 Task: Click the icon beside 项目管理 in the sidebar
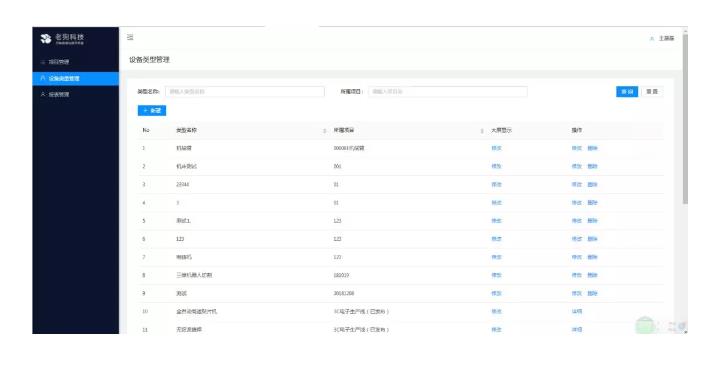43,62
